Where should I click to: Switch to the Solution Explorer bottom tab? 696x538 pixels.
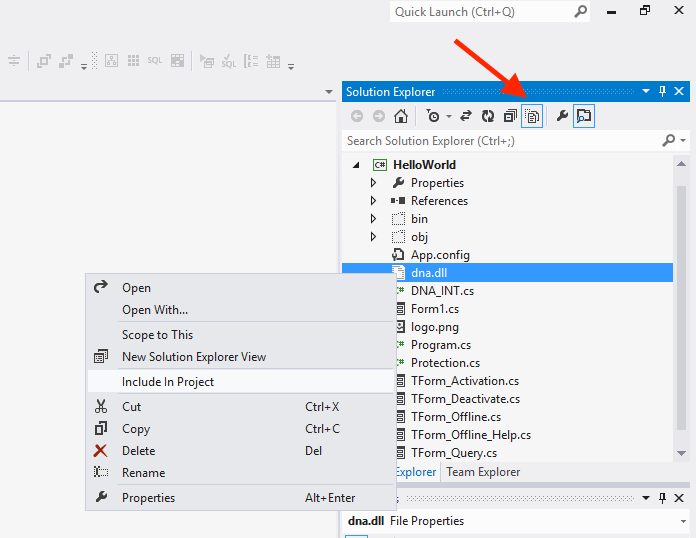(x=415, y=472)
